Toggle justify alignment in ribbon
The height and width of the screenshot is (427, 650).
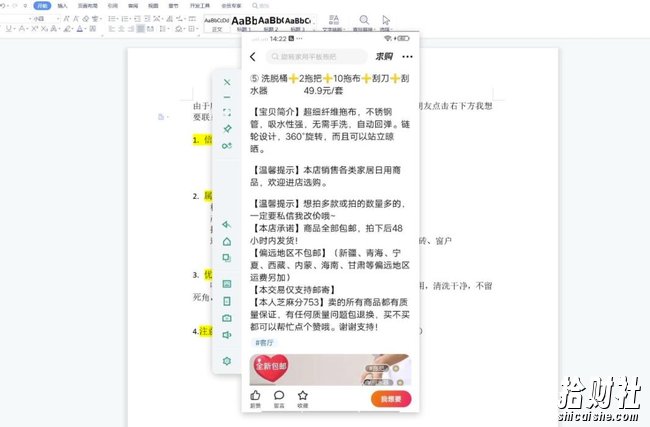tap(141, 29)
